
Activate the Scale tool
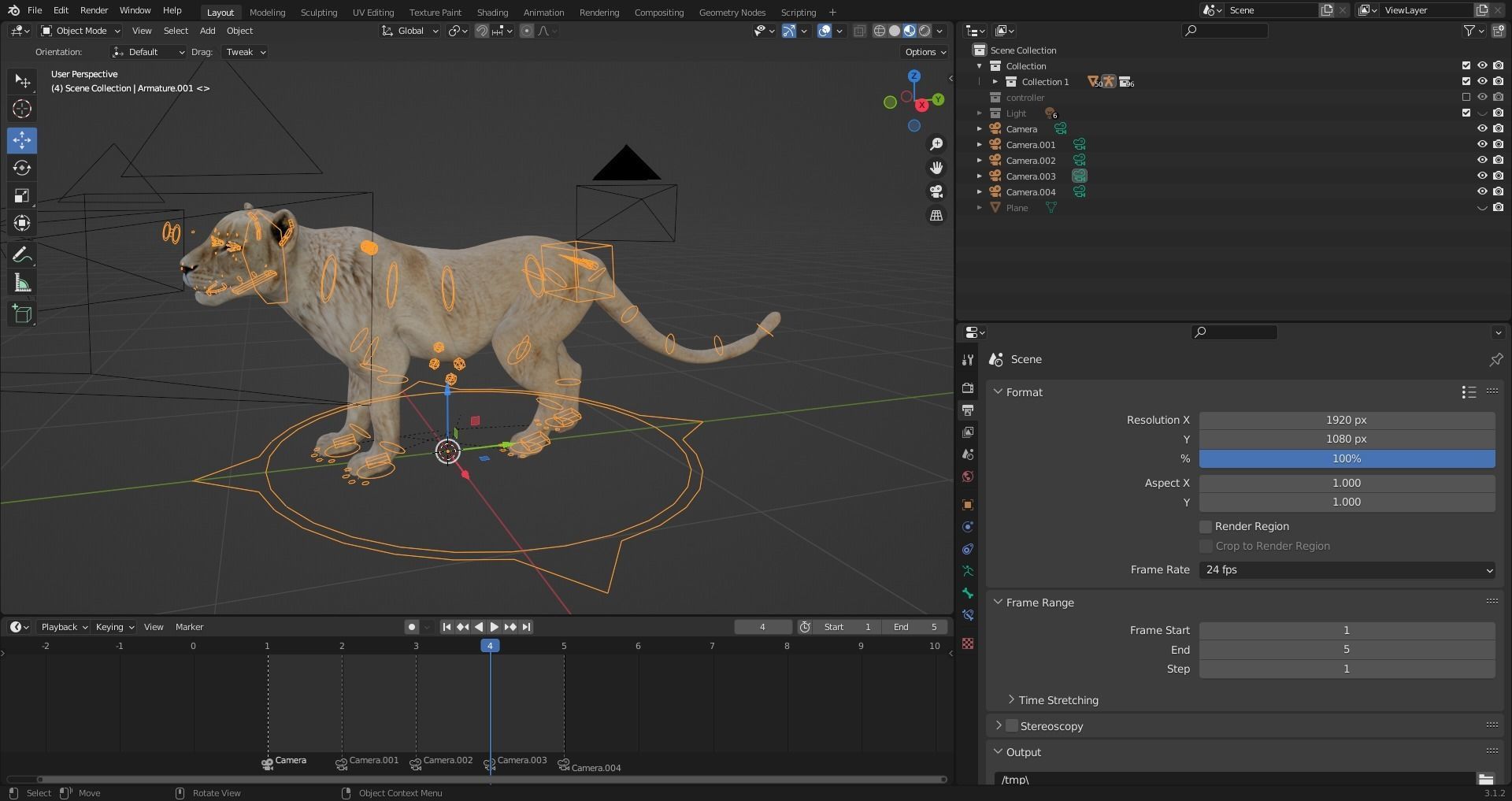(x=22, y=195)
